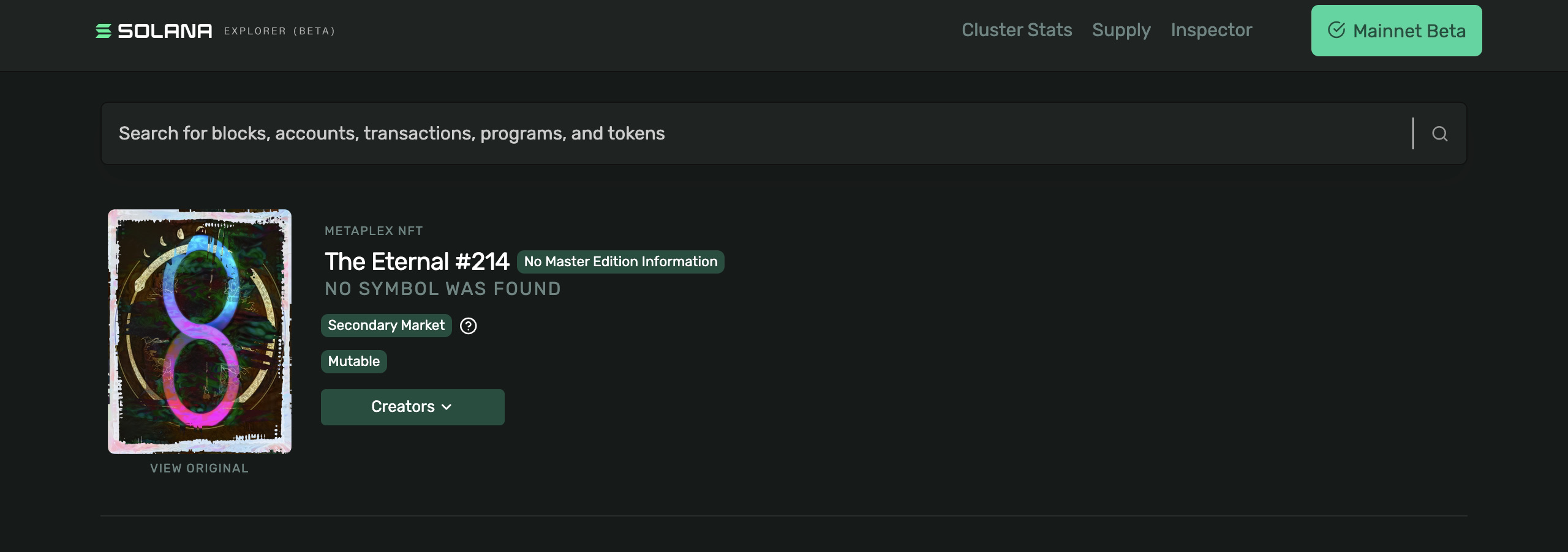Open the Cluster Stats page
The height and width of the screenshot is (552, 1568).
(1016, 30)
